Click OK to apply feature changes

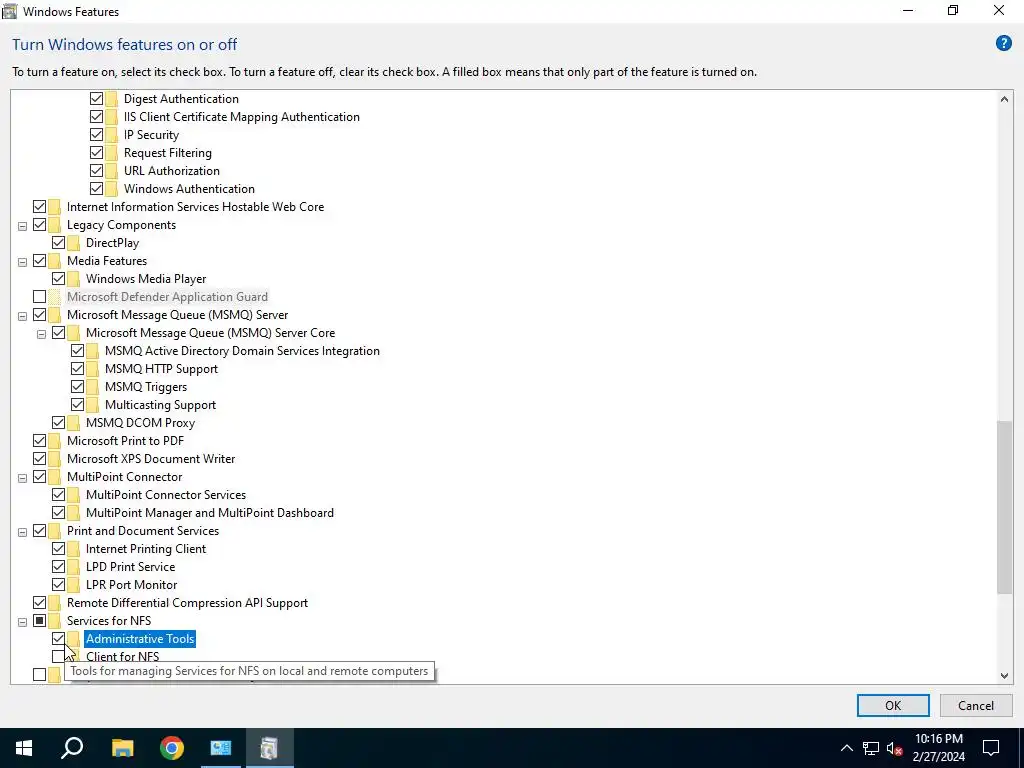coord(893,705)
